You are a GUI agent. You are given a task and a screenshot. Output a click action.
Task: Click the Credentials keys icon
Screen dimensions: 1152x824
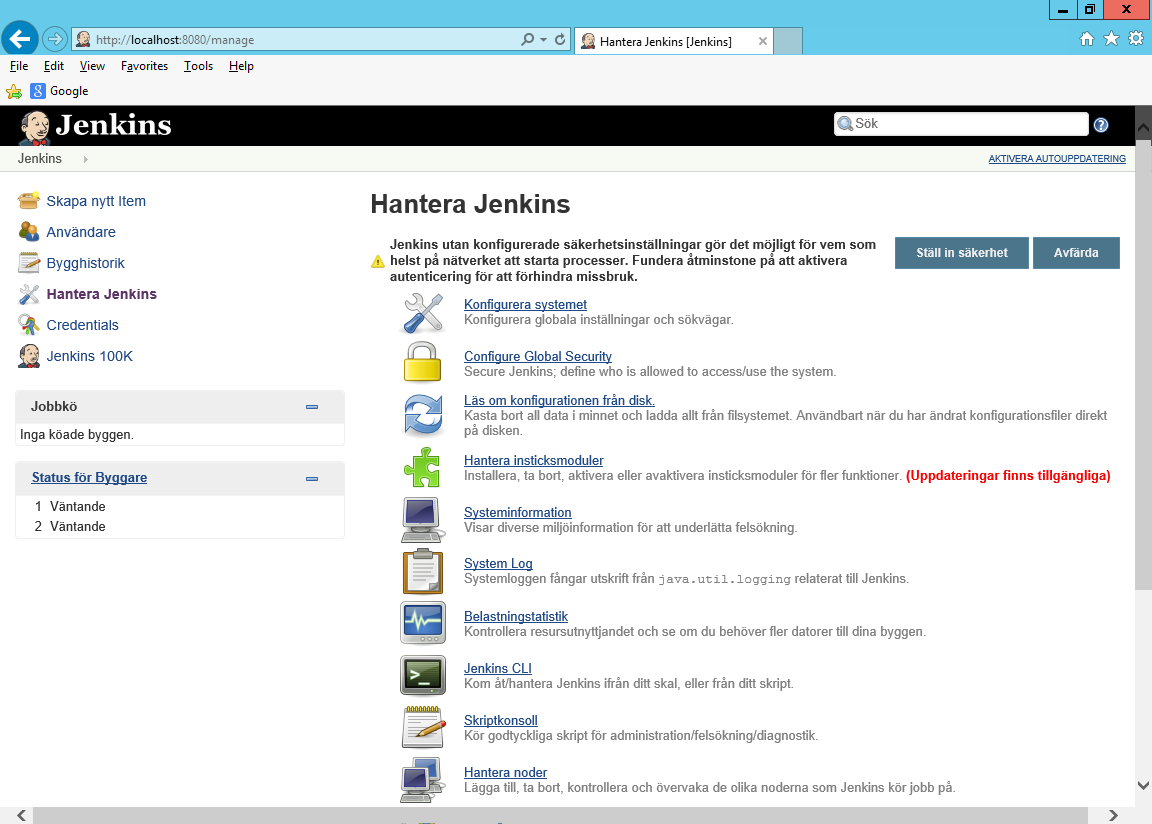click(x=29, y=325)
